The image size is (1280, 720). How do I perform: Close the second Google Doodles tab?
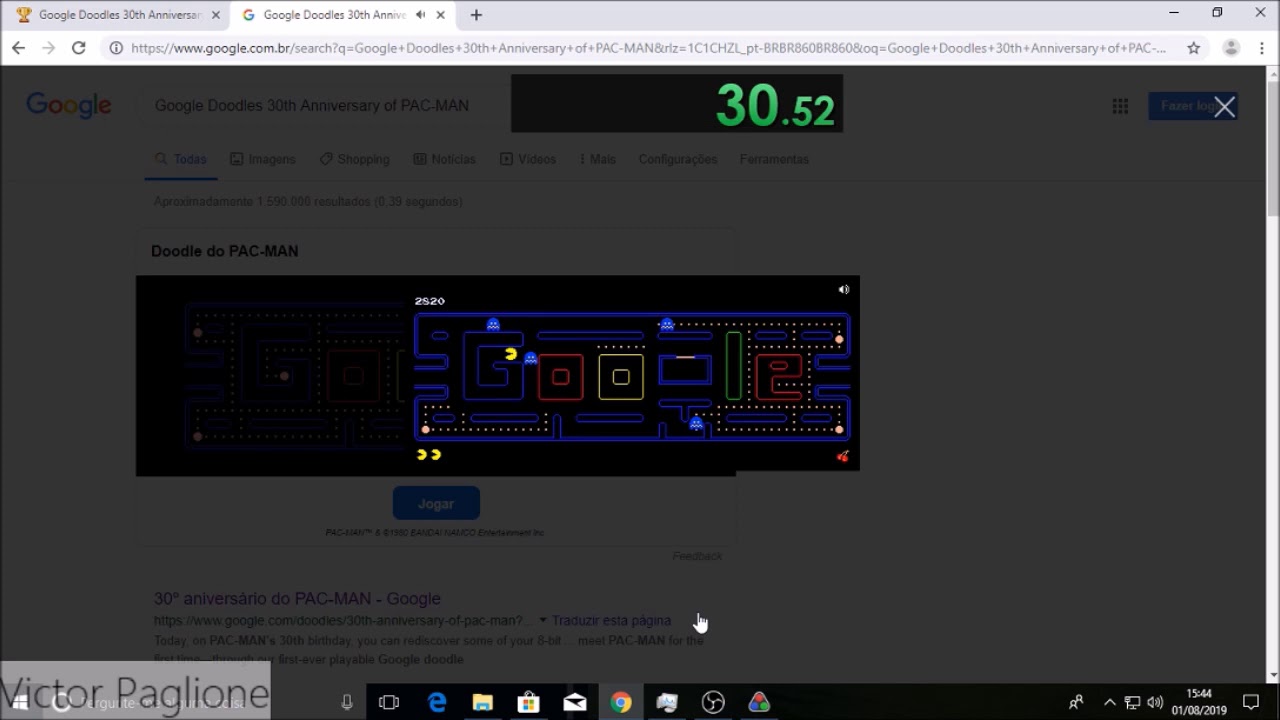click(x=440, y=15)
